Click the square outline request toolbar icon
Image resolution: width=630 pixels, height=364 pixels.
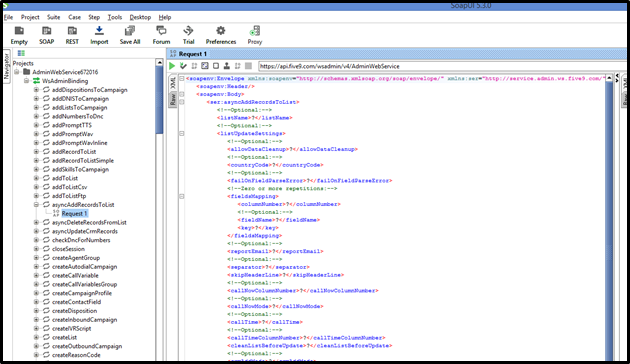click(x=216, y=66)
